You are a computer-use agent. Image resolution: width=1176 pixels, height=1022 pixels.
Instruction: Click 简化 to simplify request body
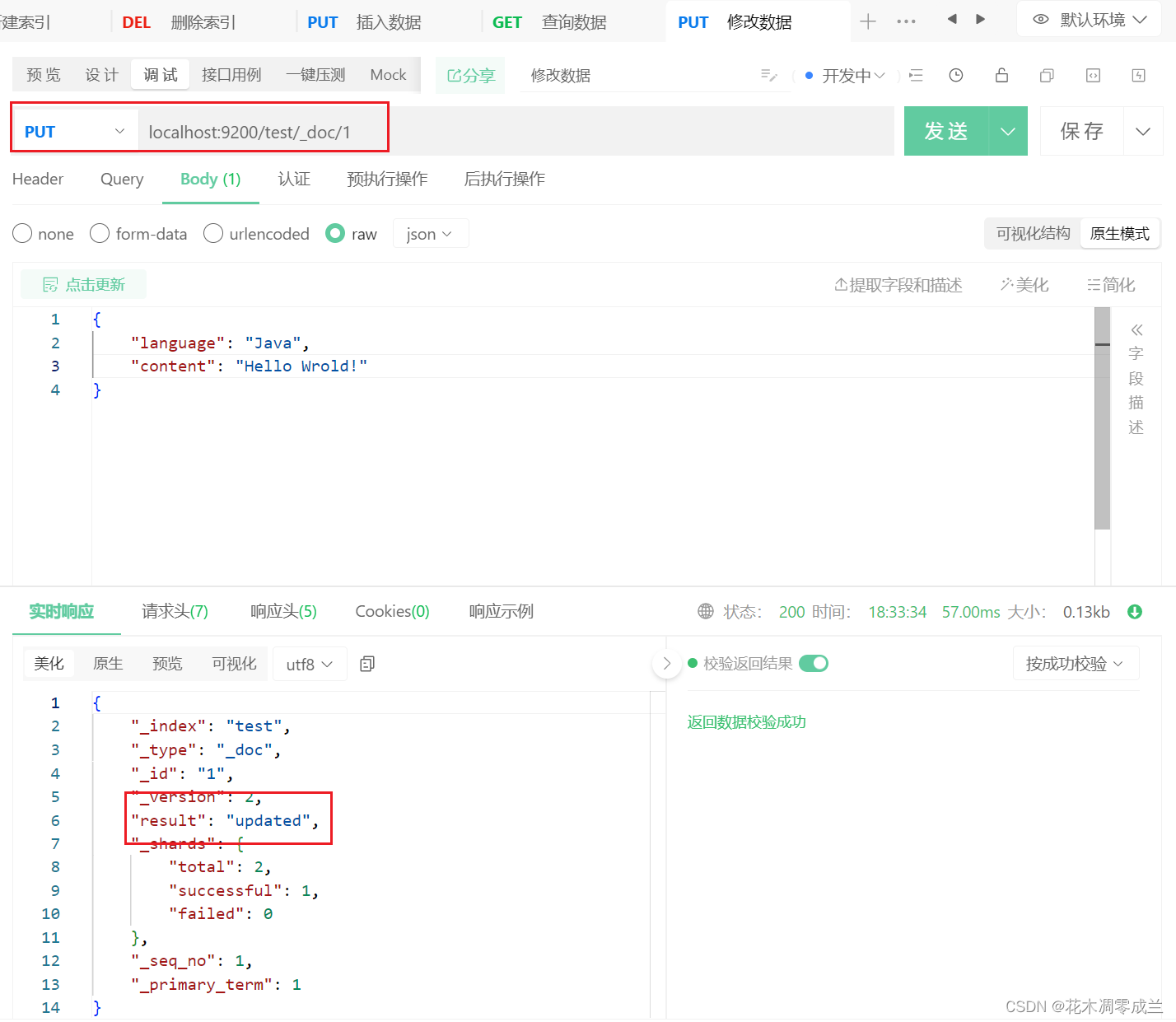tap(1111, 285)
